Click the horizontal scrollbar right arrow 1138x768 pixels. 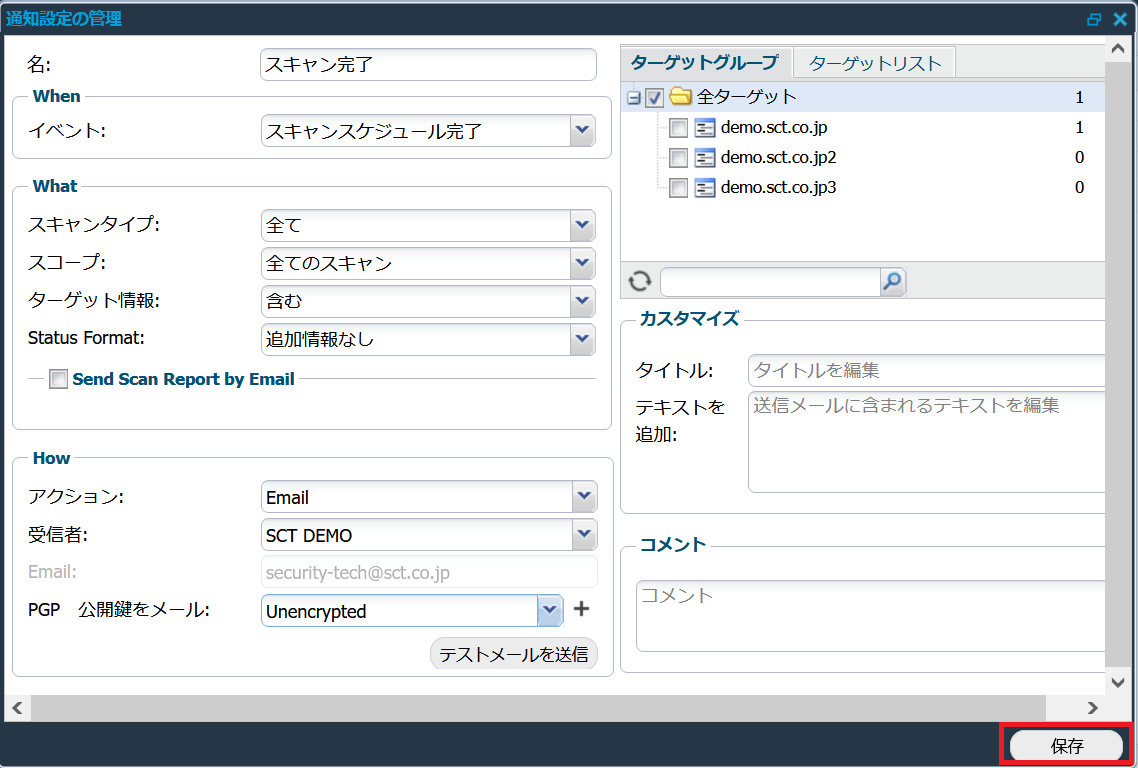pos(1092,708)
